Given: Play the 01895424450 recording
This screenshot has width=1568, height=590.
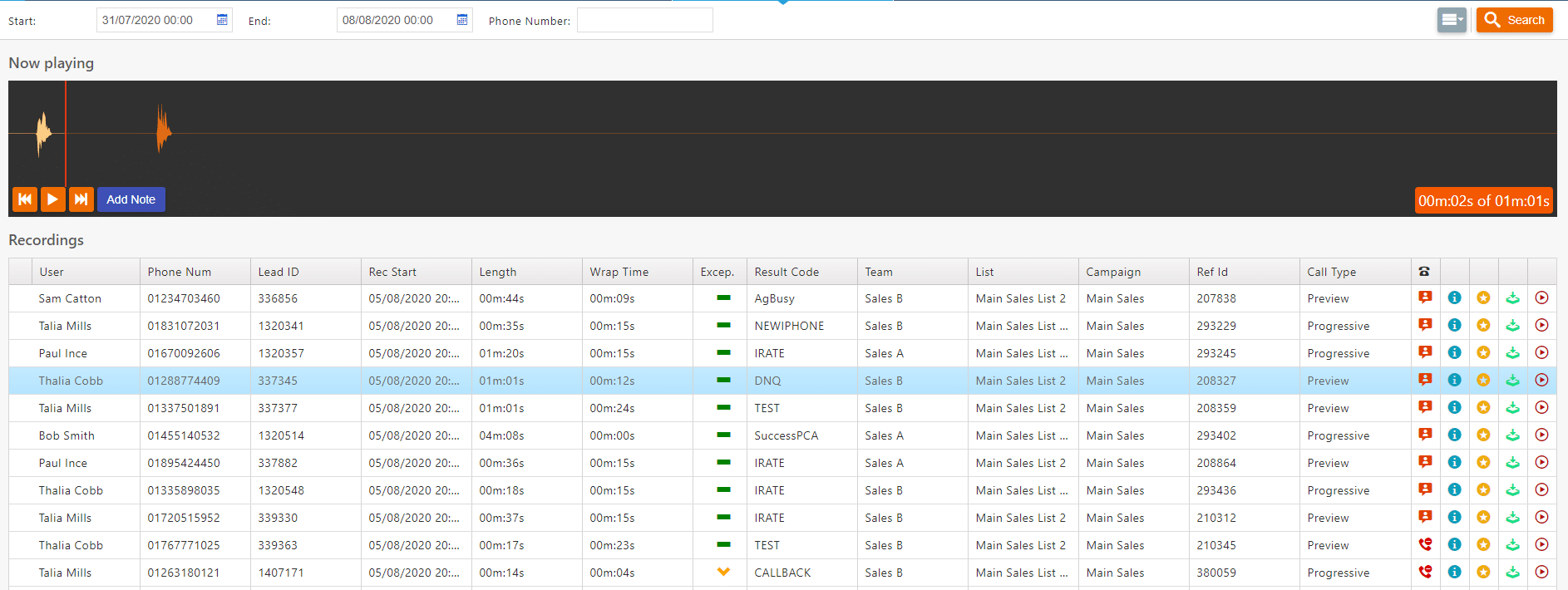Looking at the screenshot, I should click(1541, 462).
